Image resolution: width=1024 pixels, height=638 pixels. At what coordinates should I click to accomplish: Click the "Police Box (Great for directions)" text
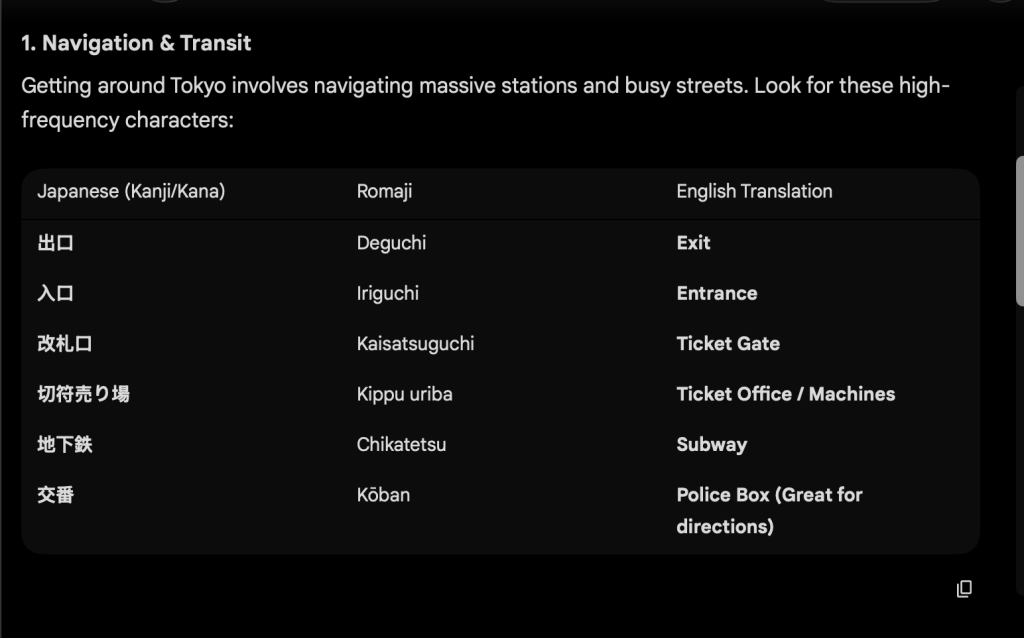pos(768,510)
